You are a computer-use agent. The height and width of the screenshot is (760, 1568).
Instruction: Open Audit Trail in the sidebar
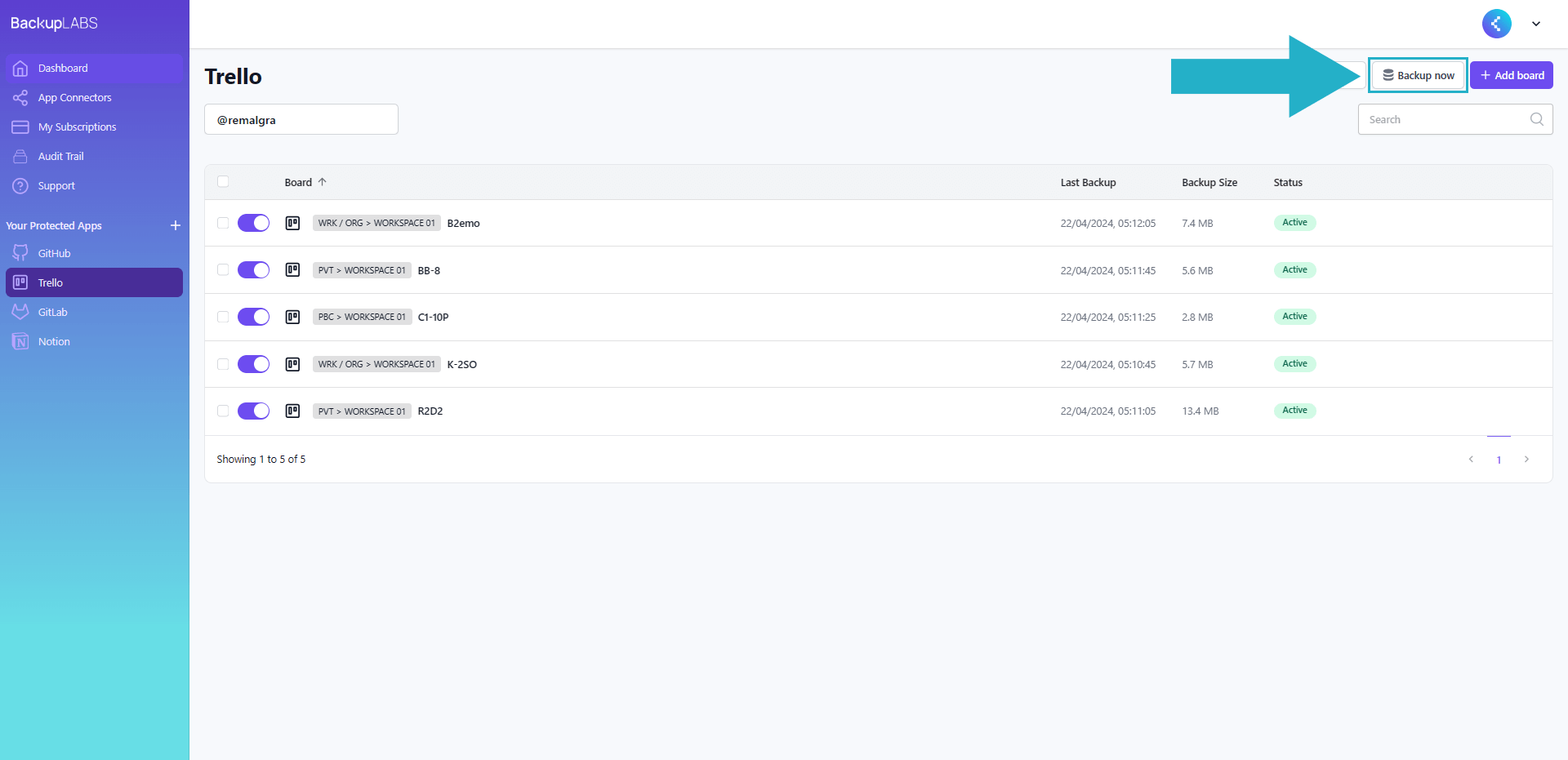tap(94, 157)
